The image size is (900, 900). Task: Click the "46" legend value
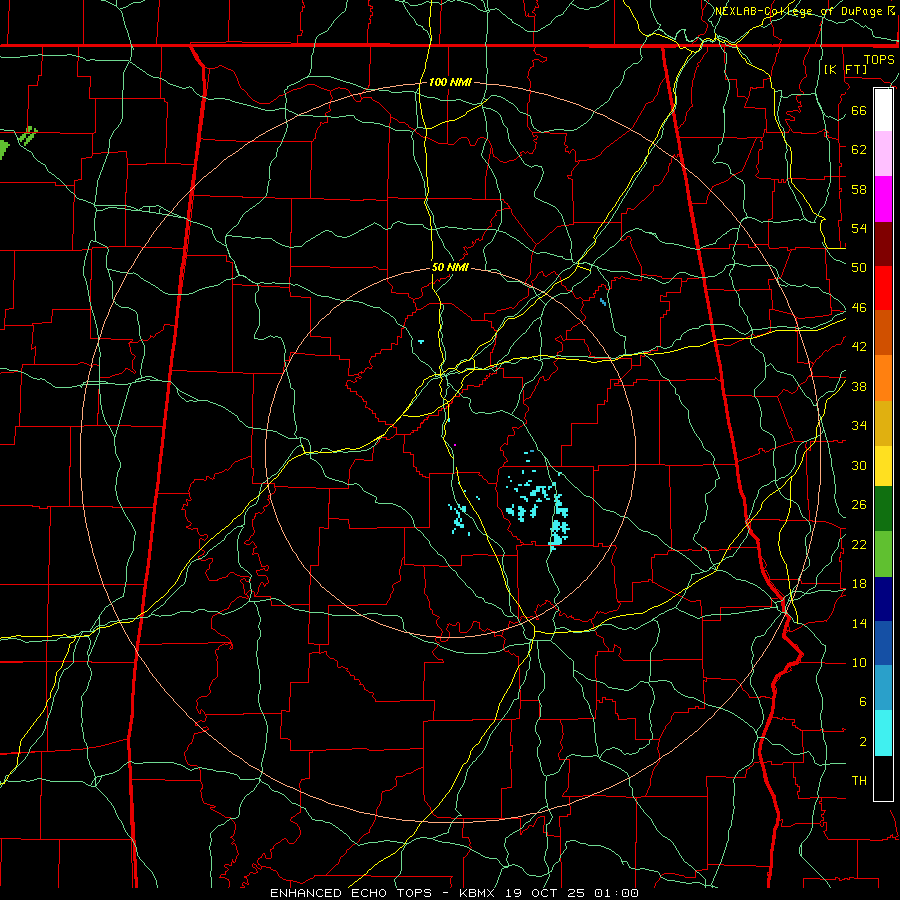coord(859,308)
